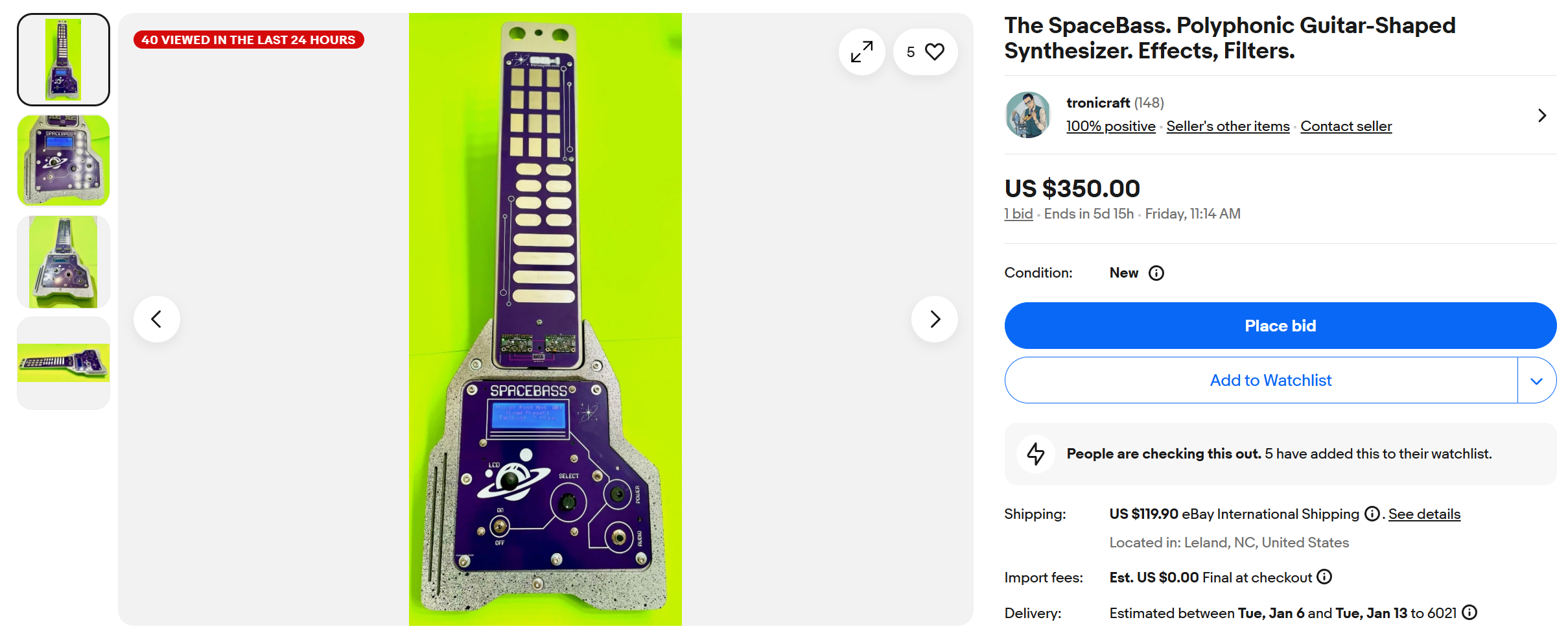Open condition info icon next to New
The height and width of the screenshot is (633, 1568).
point(1156,273)
